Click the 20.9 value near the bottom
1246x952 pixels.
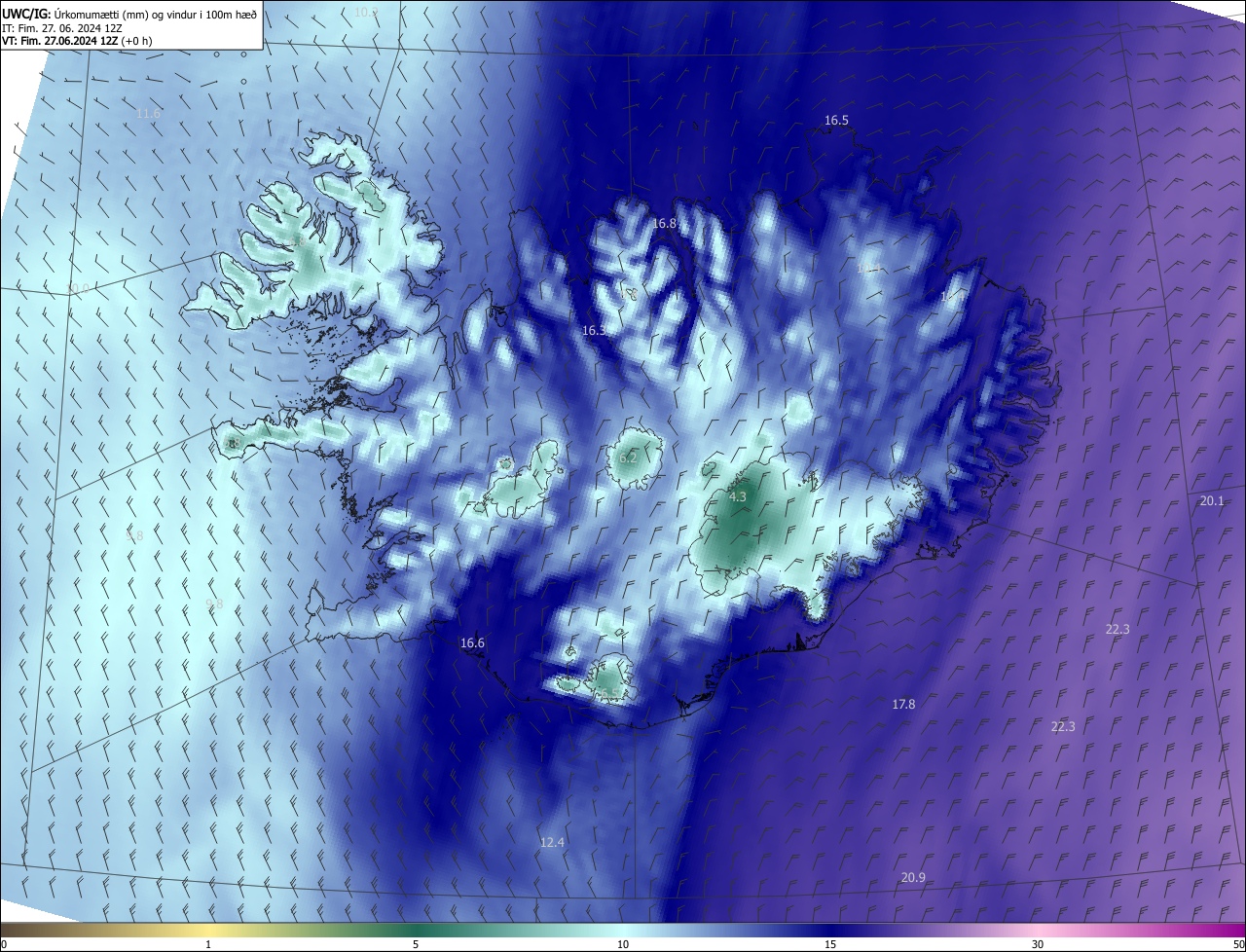click(913, 878)
